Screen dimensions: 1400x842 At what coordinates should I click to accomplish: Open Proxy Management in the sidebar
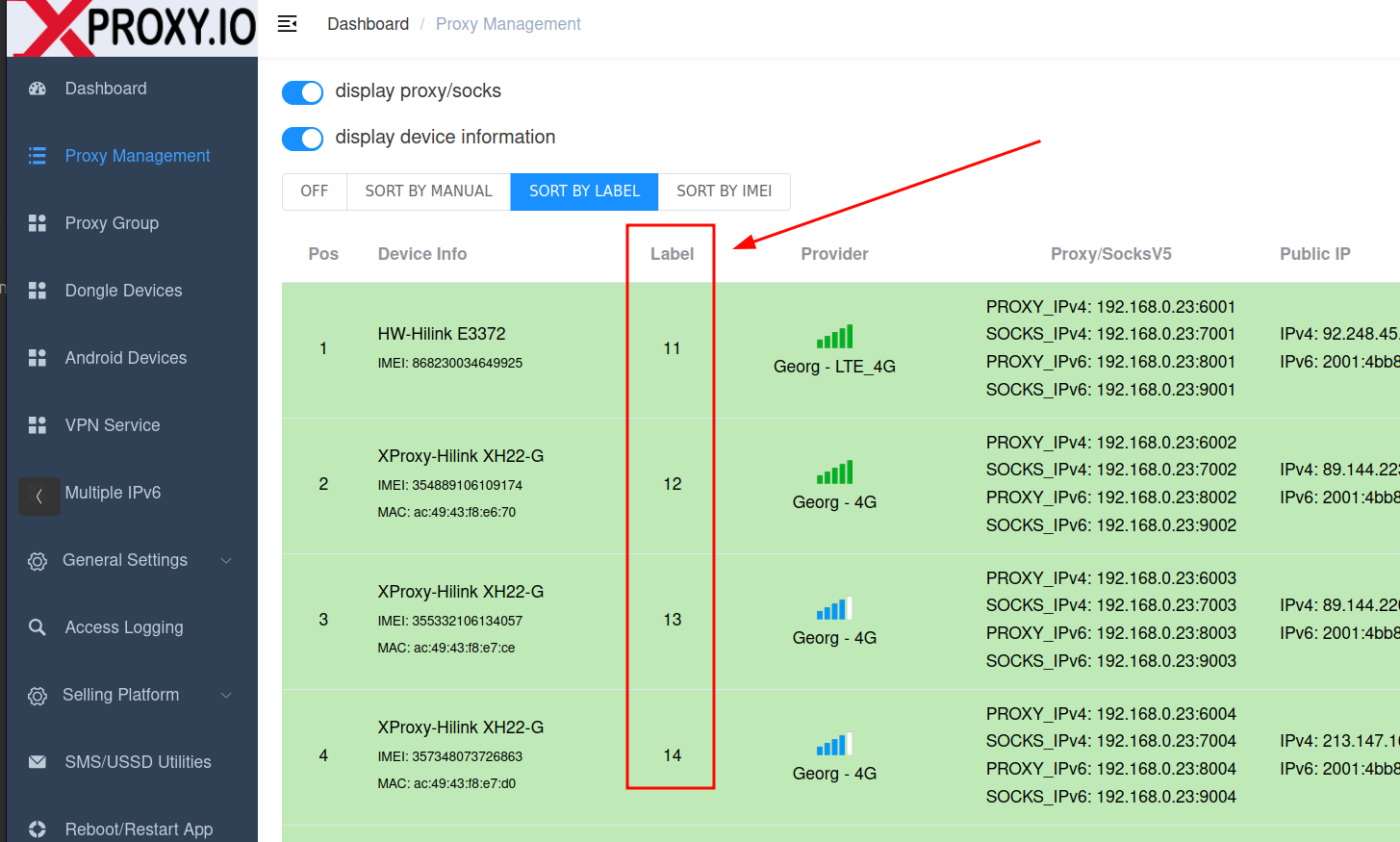137,156
